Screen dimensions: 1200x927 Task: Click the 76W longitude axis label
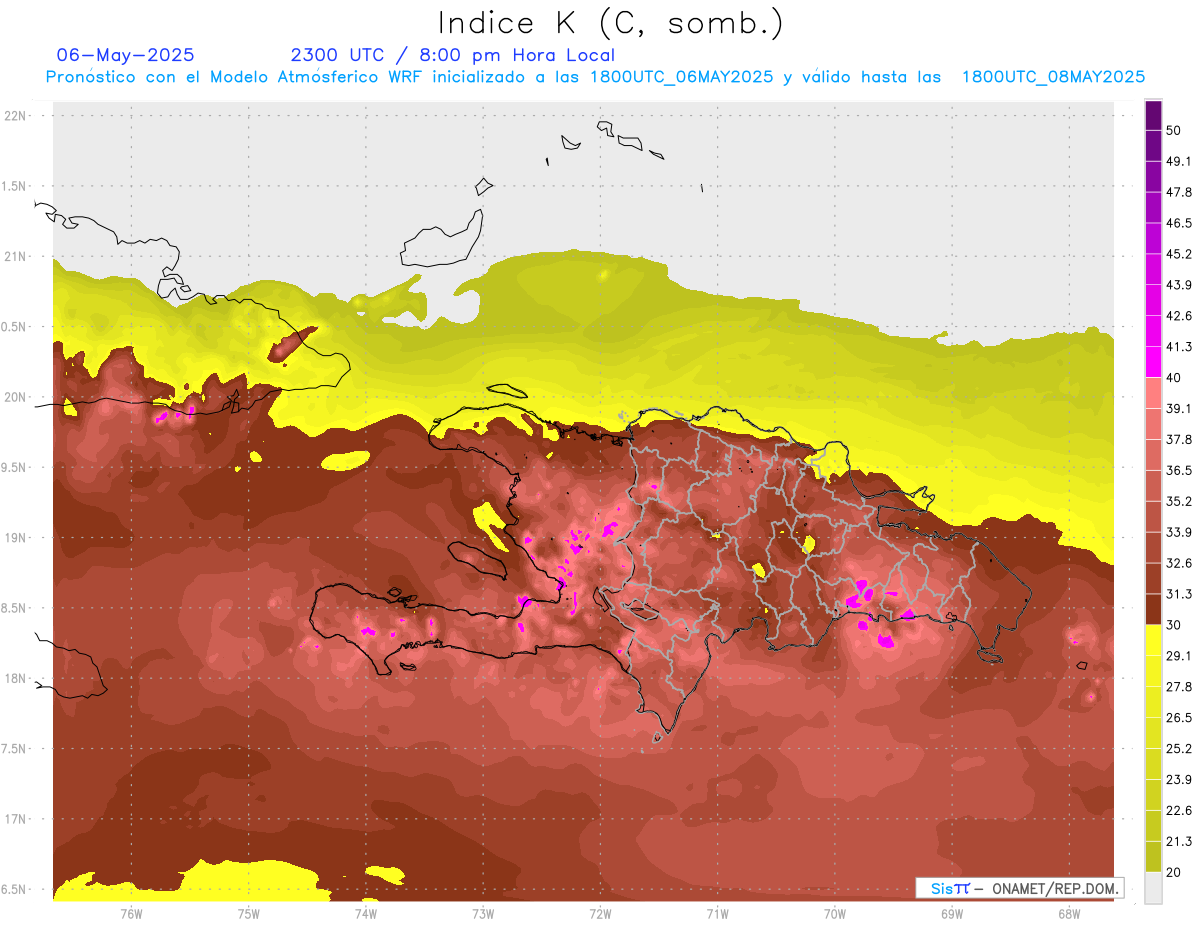coord(131,913)
